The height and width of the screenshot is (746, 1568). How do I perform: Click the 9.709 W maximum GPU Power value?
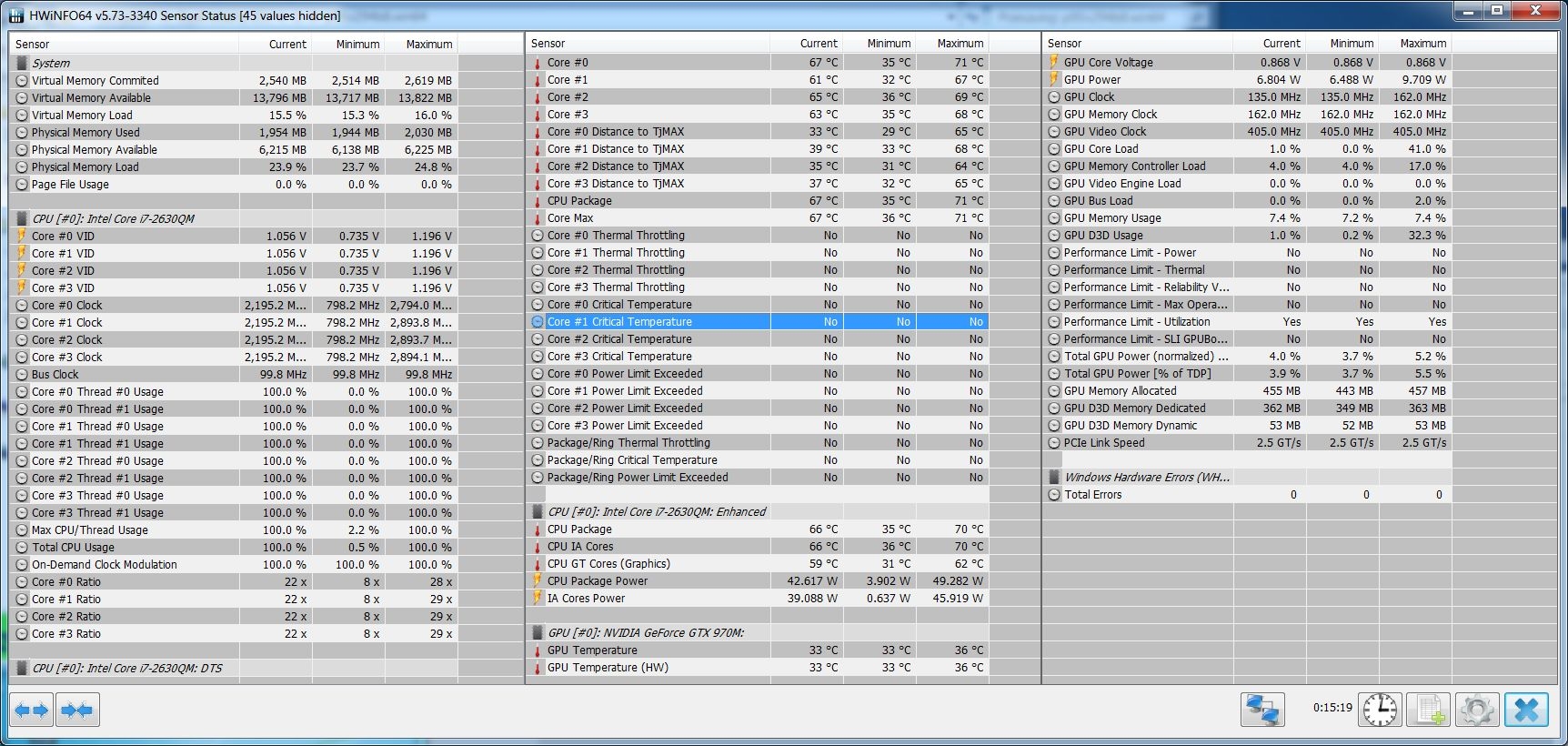point(1424,80)
